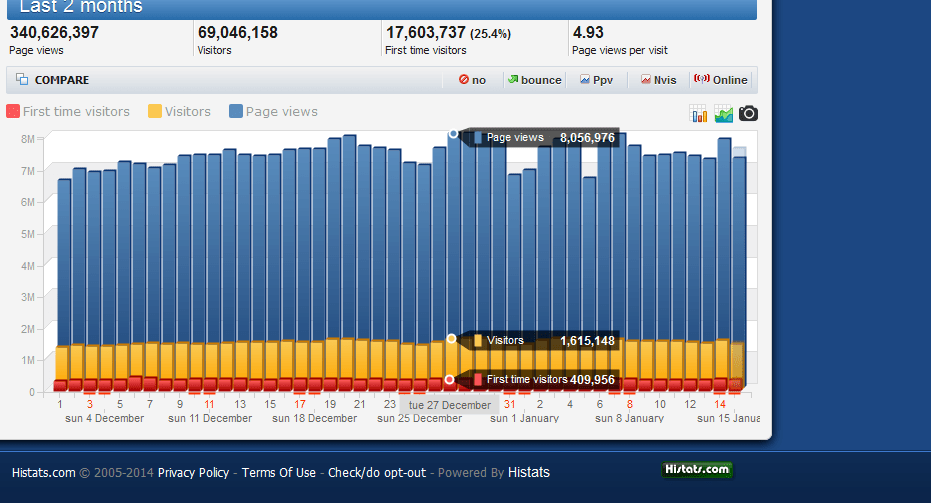Open the Terms Of Use link
Screen dimensions: 931x503
pos(278,473)
